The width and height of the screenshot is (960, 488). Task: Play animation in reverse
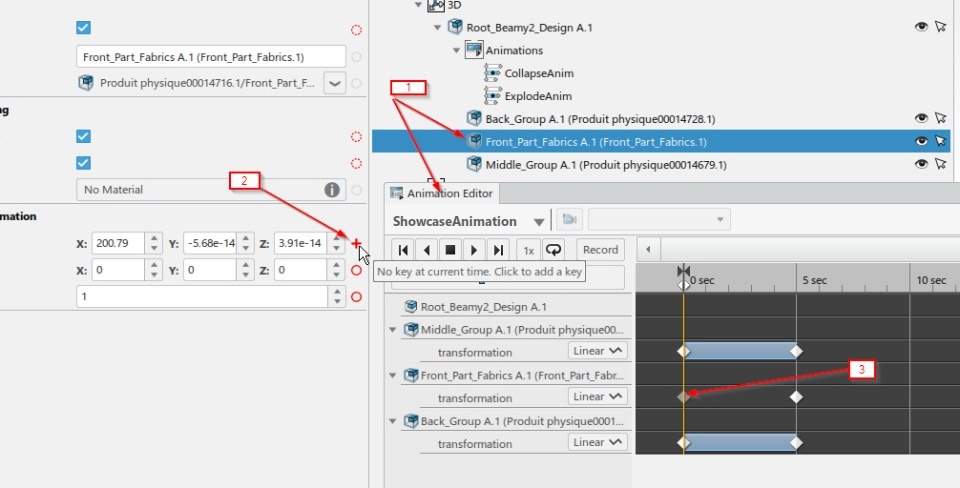427,250
